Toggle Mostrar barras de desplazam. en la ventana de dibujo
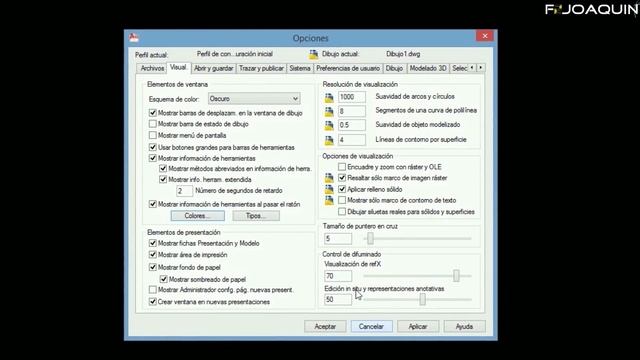The height and width of the screenshot is (360, 640). [x=153, y=113]
